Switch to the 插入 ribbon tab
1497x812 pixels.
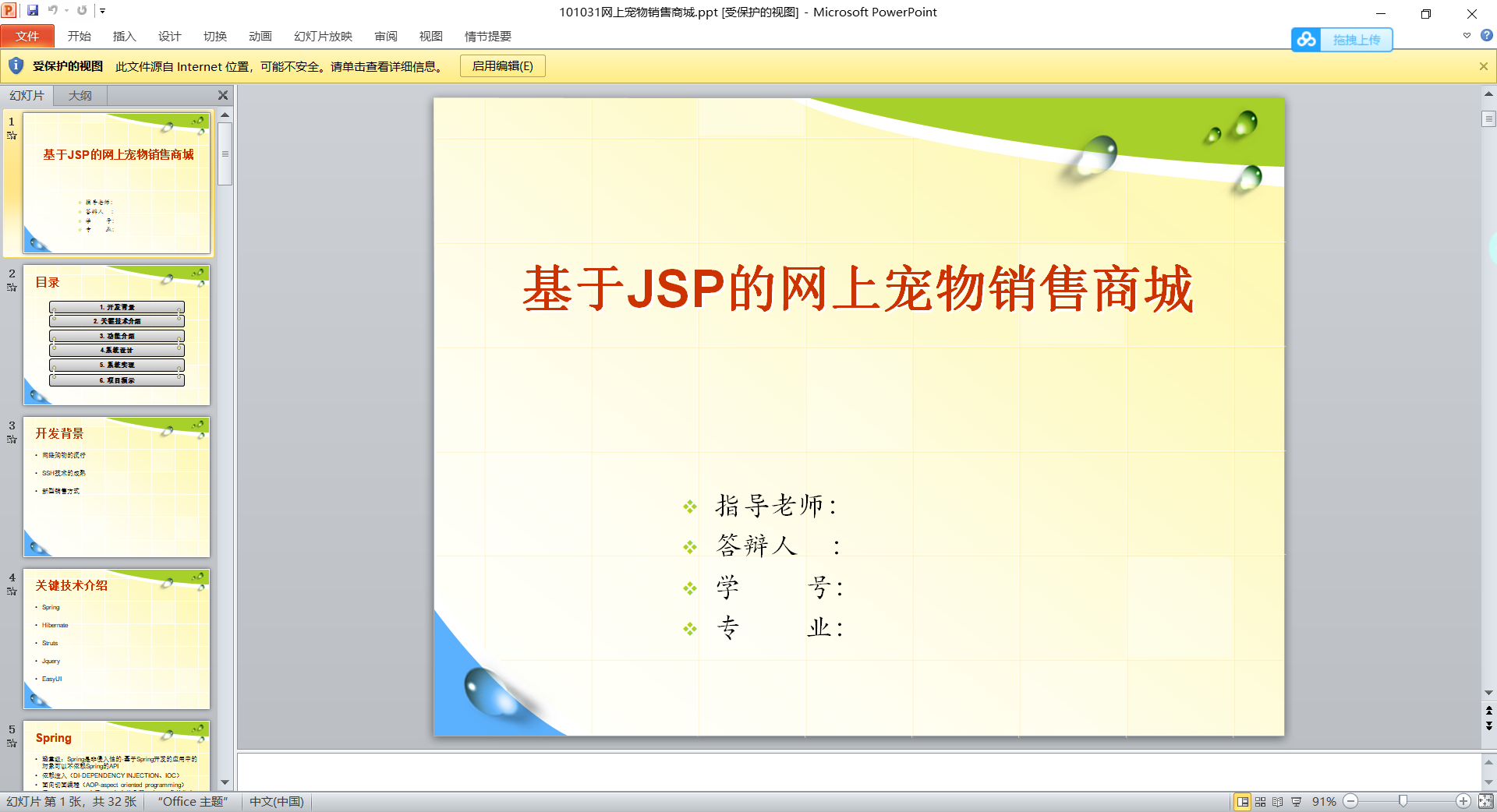tap(125, 37)
